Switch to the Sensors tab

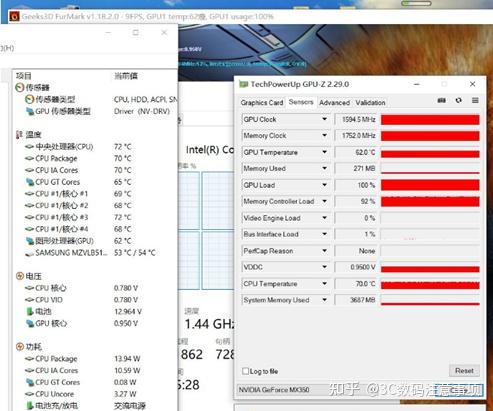click(x=301, y=102)
